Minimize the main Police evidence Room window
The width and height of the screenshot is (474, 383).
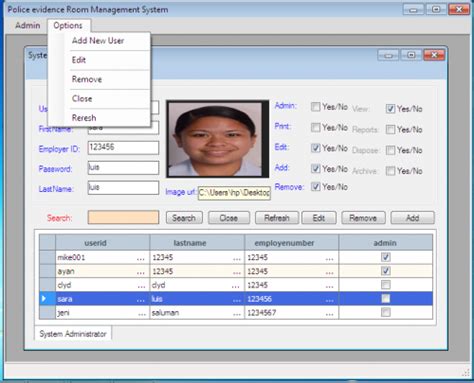(413, 10)
